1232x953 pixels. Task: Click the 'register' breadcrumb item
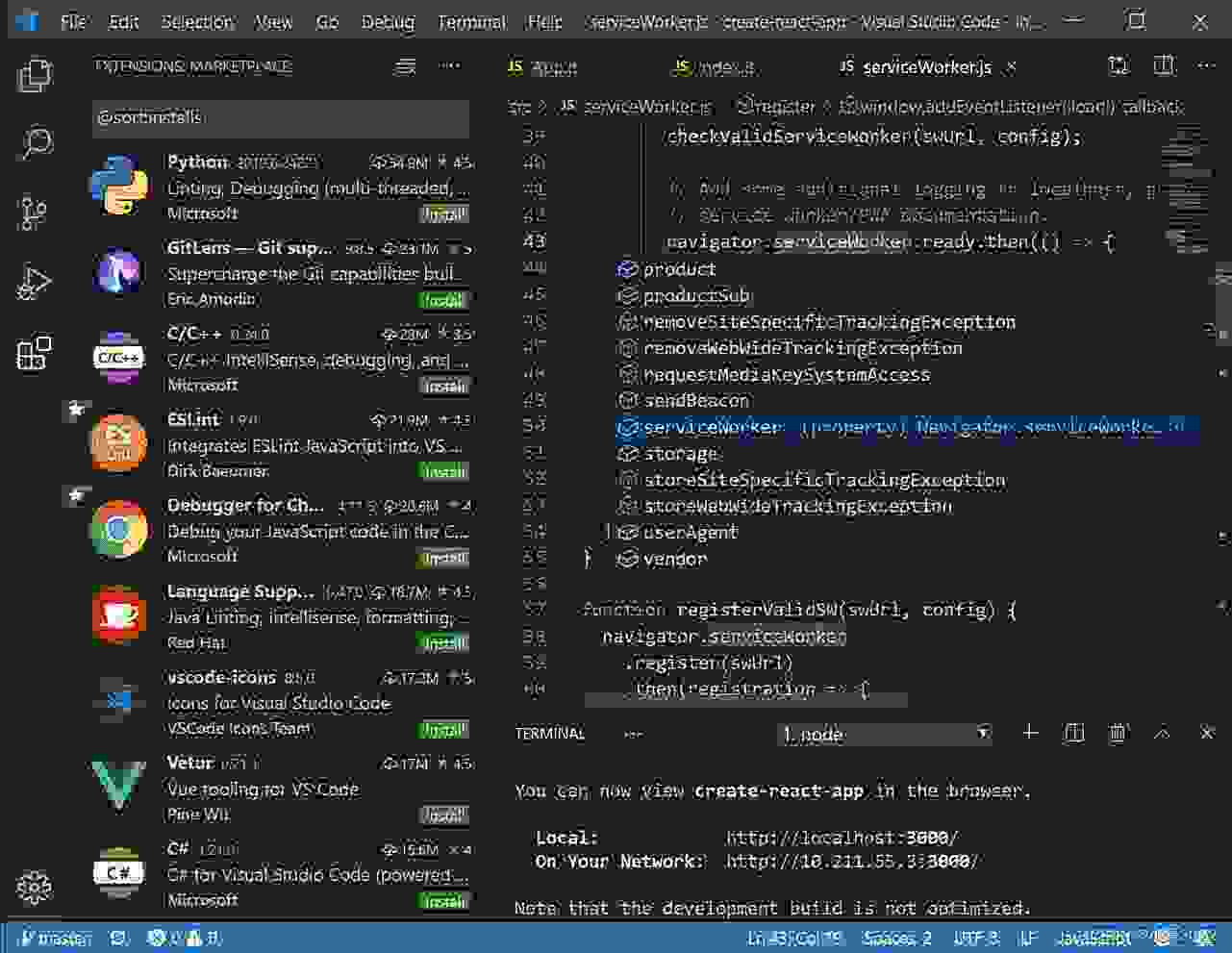[776, 107]
